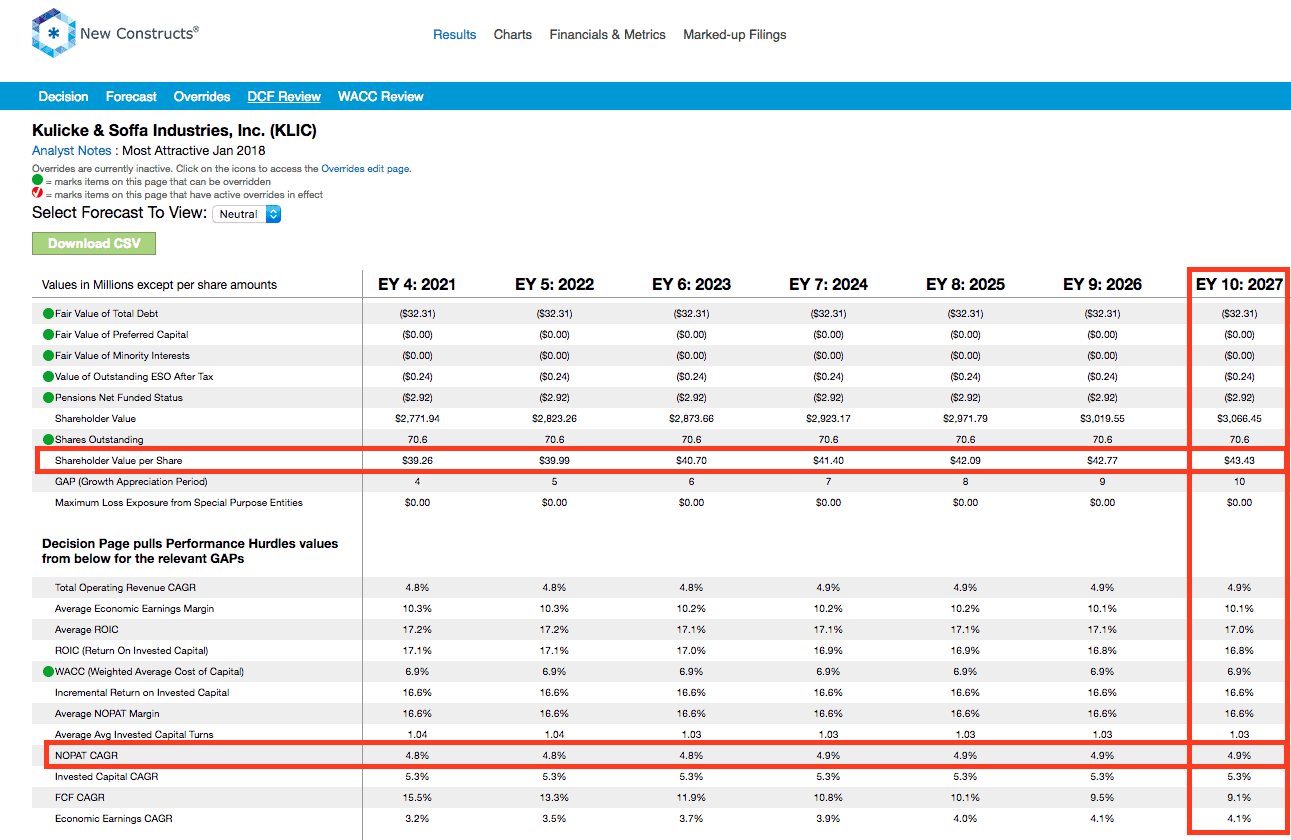The image size is (1291, 840).
Task: Open the Decision tab
Action: click(63, 97)
